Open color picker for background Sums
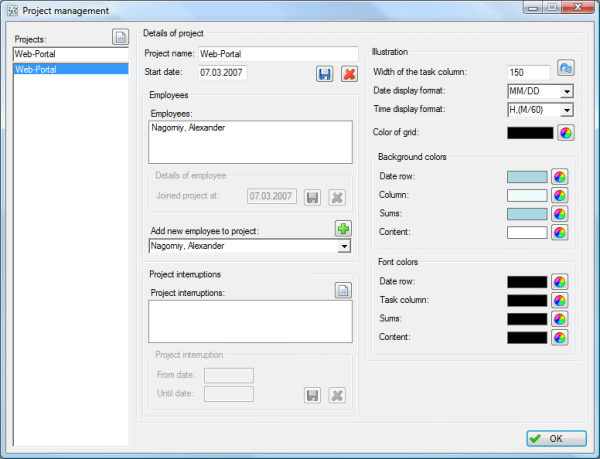Image resolution: width=600 pixels, height=459 pixels. [x=559, y=214]
